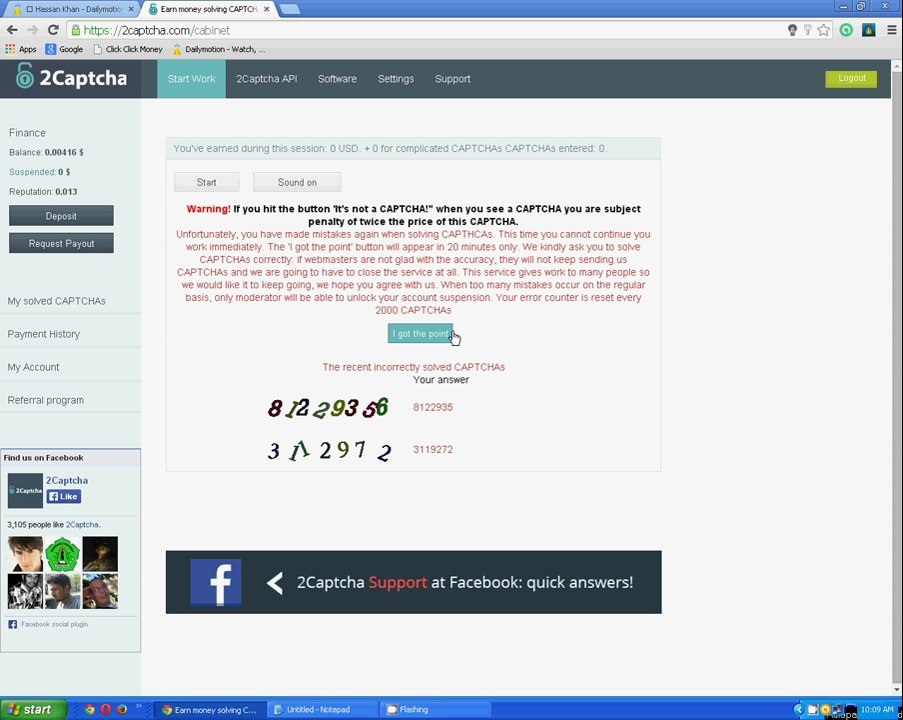Click the browser Back arrow

(x=12, y=30)
